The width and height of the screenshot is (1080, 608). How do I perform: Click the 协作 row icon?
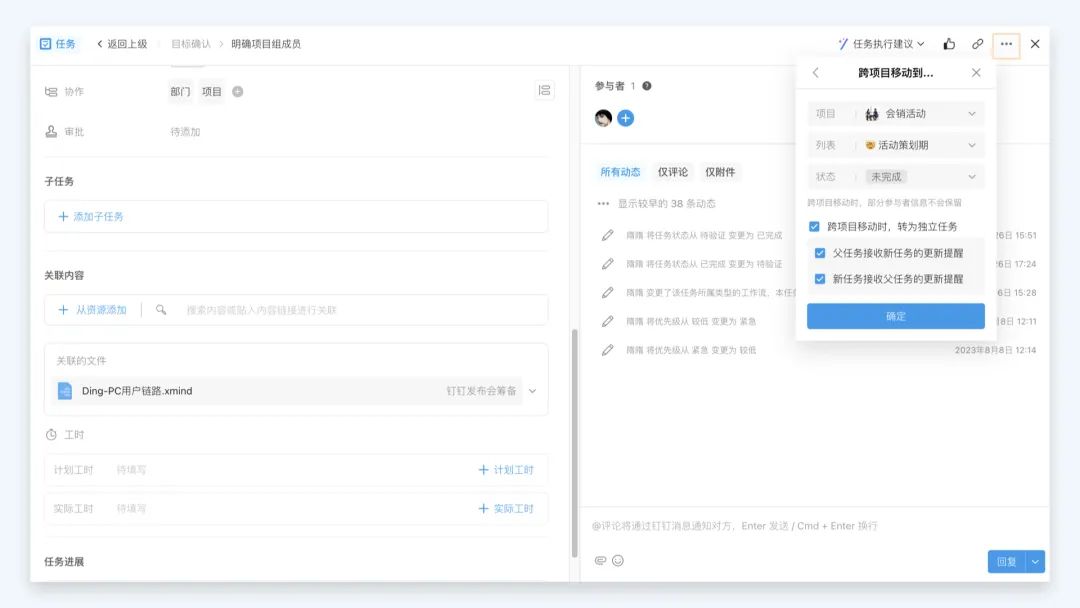click(x=51, y=92)
